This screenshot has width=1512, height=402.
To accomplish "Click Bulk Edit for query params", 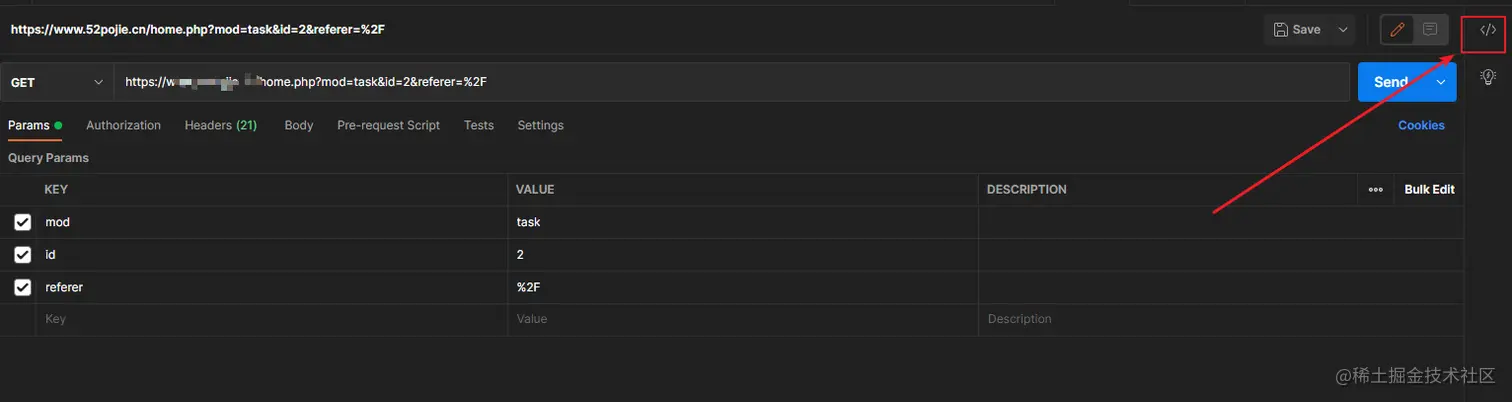I will pos(1429,189).
